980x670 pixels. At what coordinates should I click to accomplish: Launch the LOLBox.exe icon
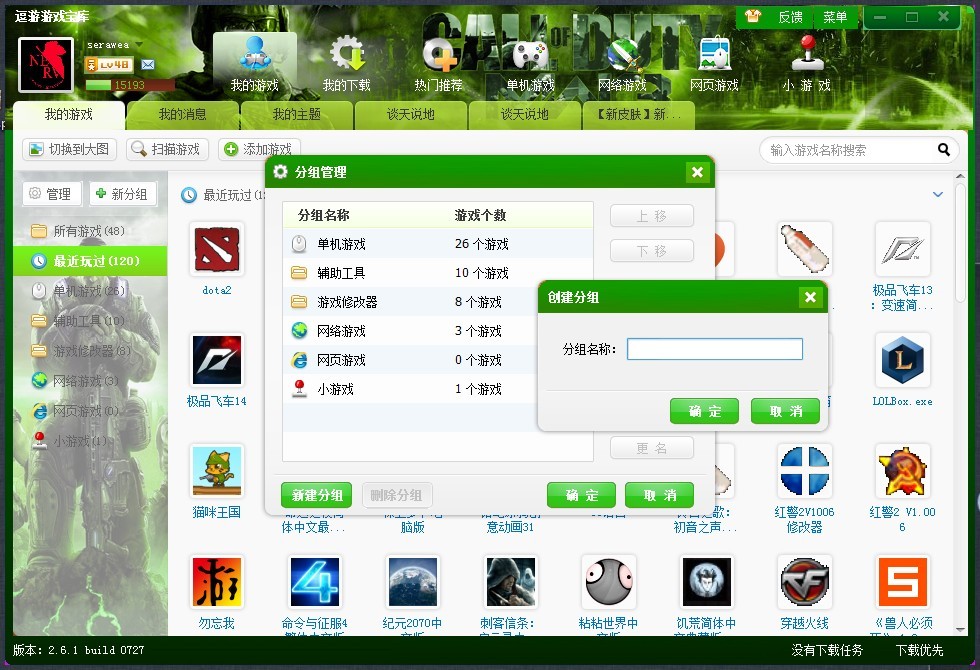pyautogui.click(x=903, y=360)
